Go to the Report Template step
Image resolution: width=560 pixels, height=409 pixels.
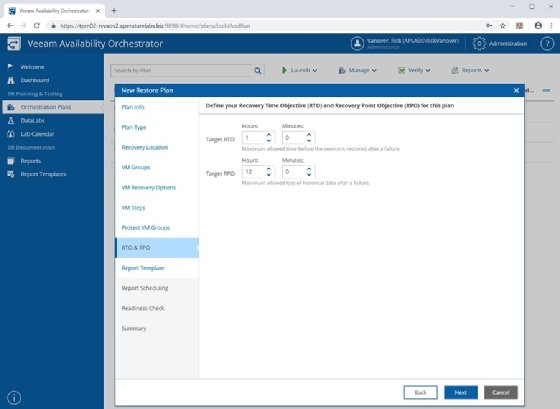pyautogui.click(x=143, y=268)
